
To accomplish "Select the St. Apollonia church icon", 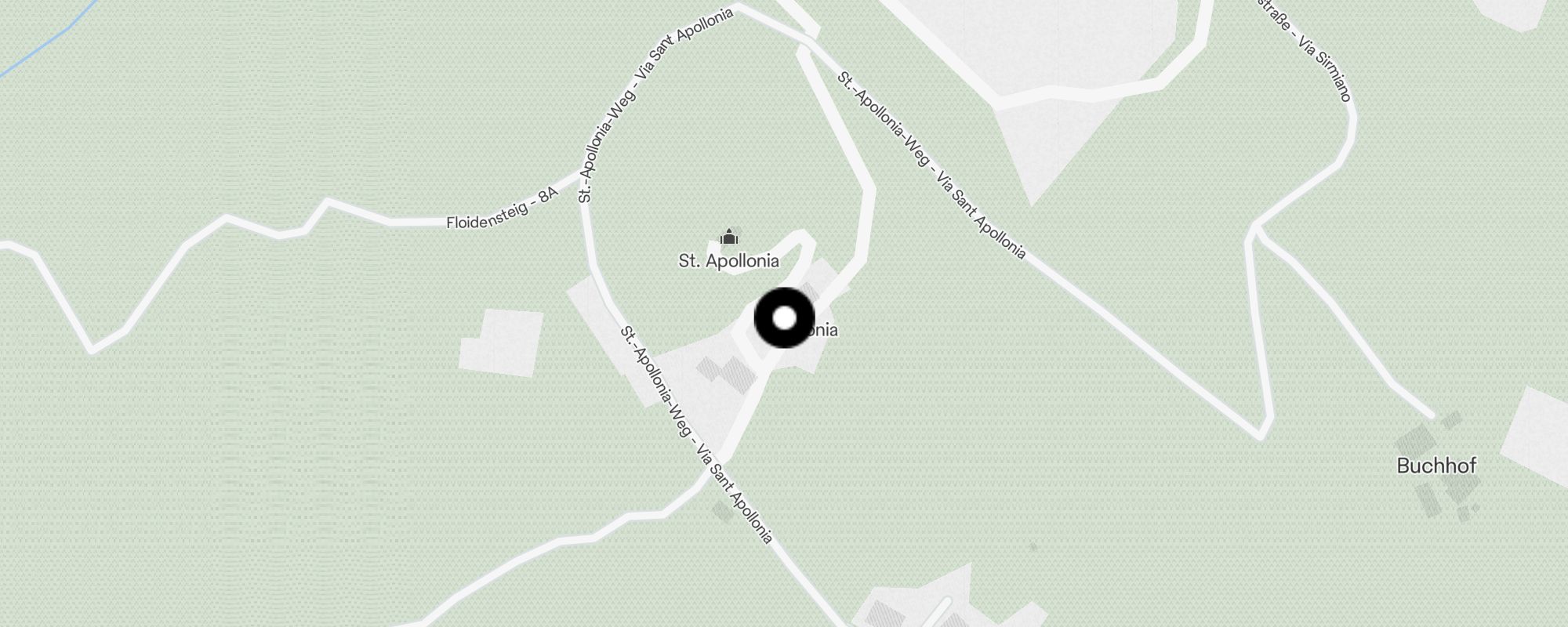I will (x=729, y=236).
